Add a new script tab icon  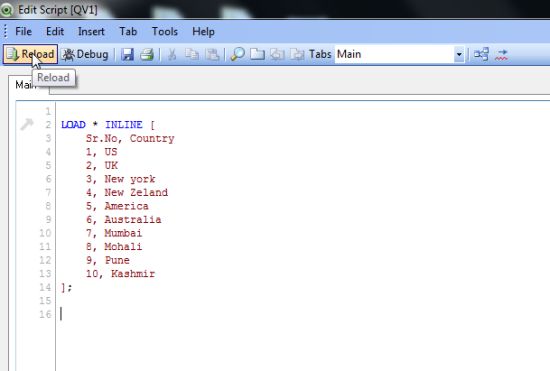pyautogui.click(x=257, y=55)
